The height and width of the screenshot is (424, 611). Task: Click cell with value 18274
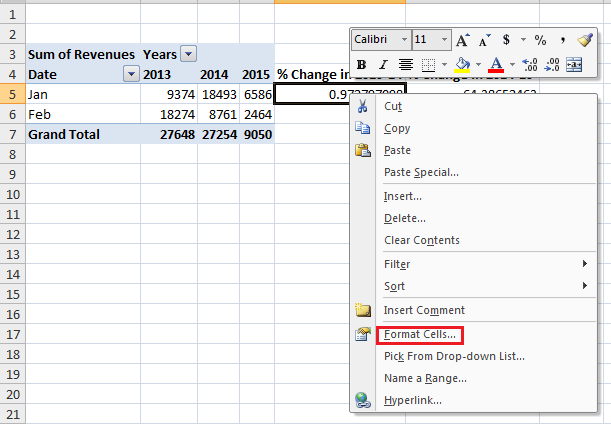click(169, 114)
